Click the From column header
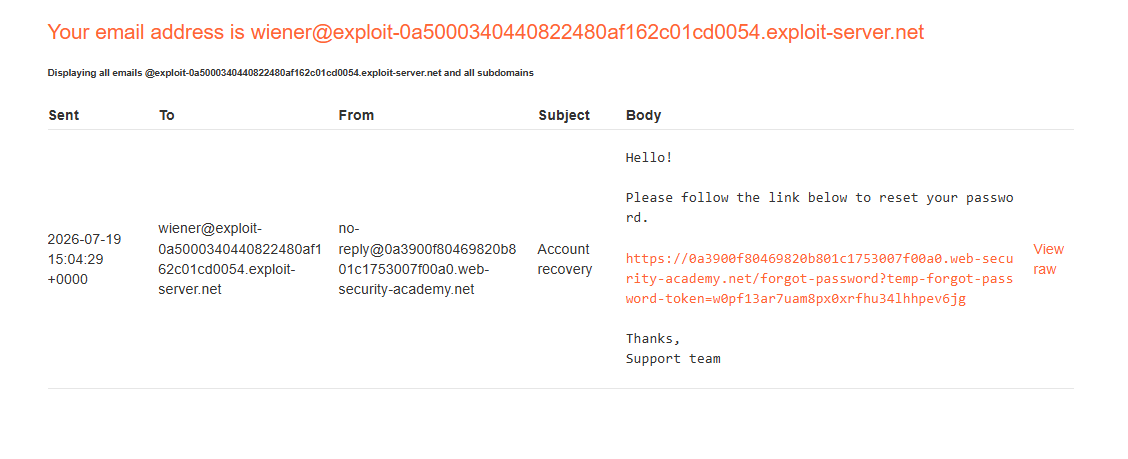This screenshot has height=459, width=1128. click(356, 115)
